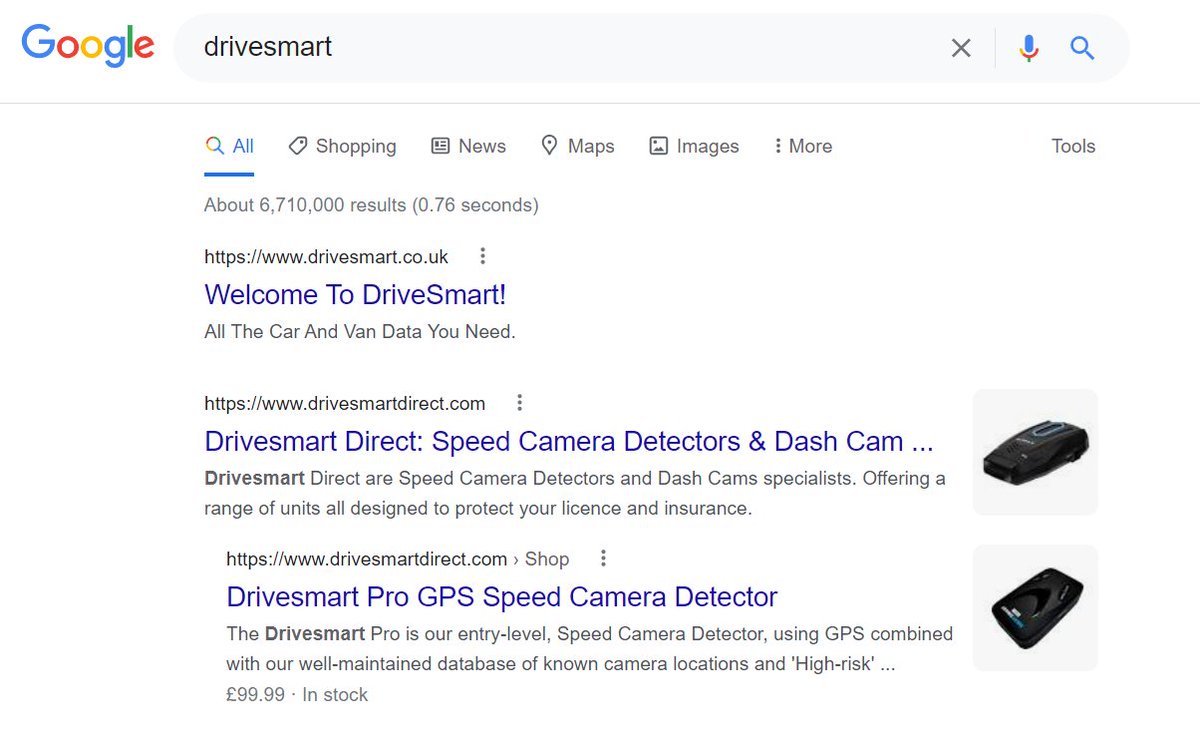Click About 6,710,000 results text
The image size is (1200, 743).
pyautogui.click(x=371, y=205)
